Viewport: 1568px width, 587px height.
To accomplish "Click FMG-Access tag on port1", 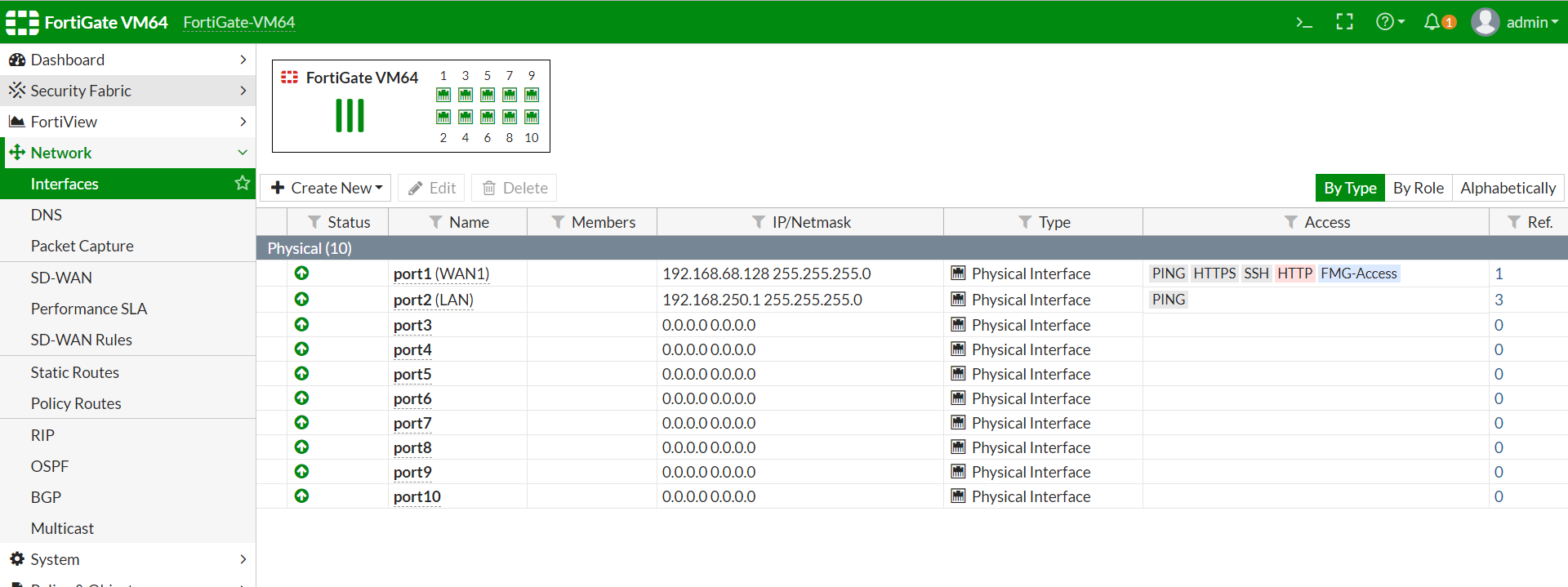I will (1359, 273).
